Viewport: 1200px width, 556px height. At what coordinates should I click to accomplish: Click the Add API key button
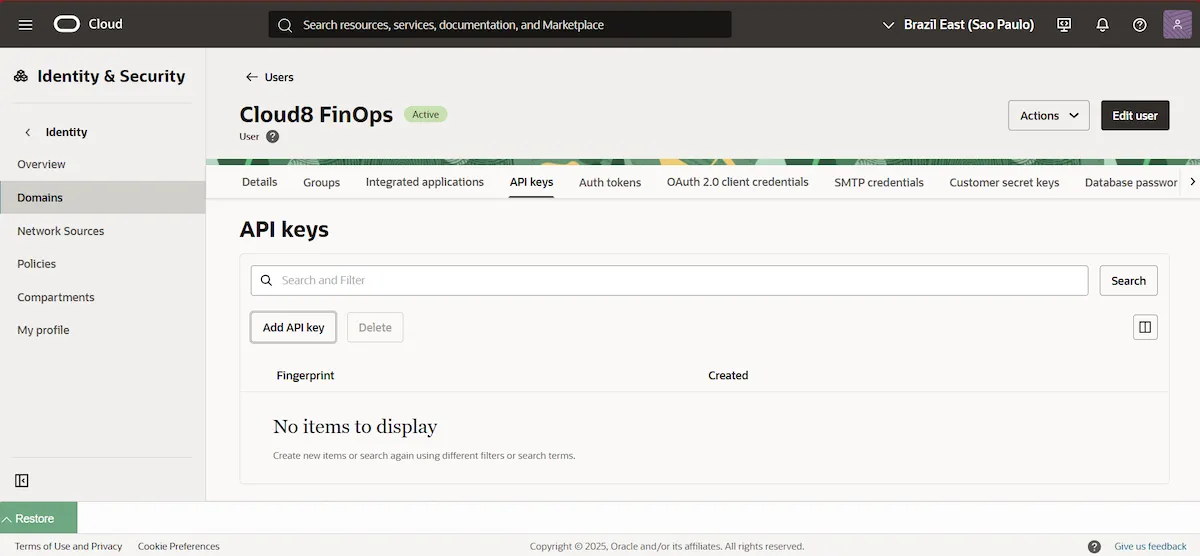coord(293,327)
